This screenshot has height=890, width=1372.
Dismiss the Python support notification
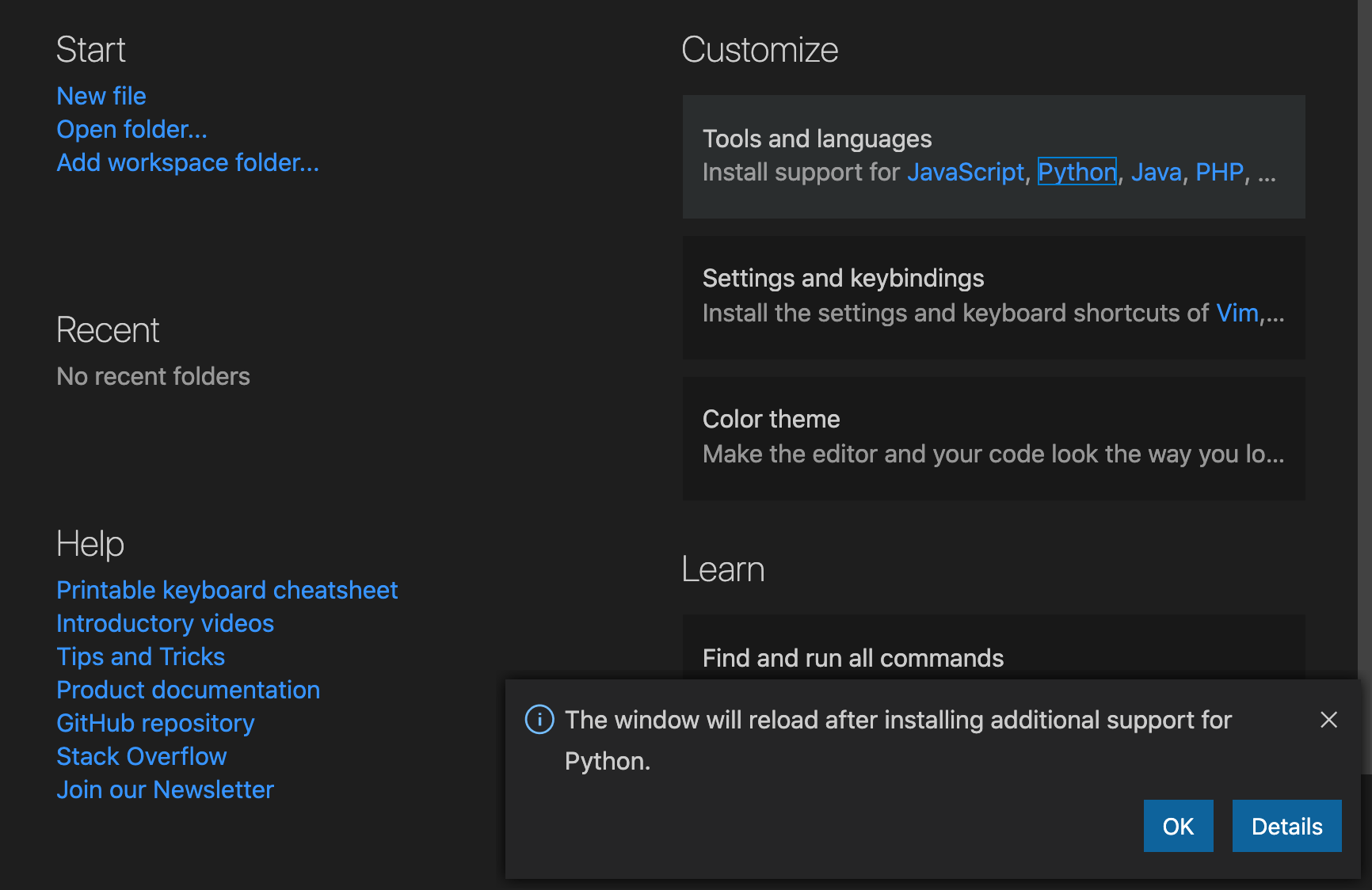coord(1328,720)
